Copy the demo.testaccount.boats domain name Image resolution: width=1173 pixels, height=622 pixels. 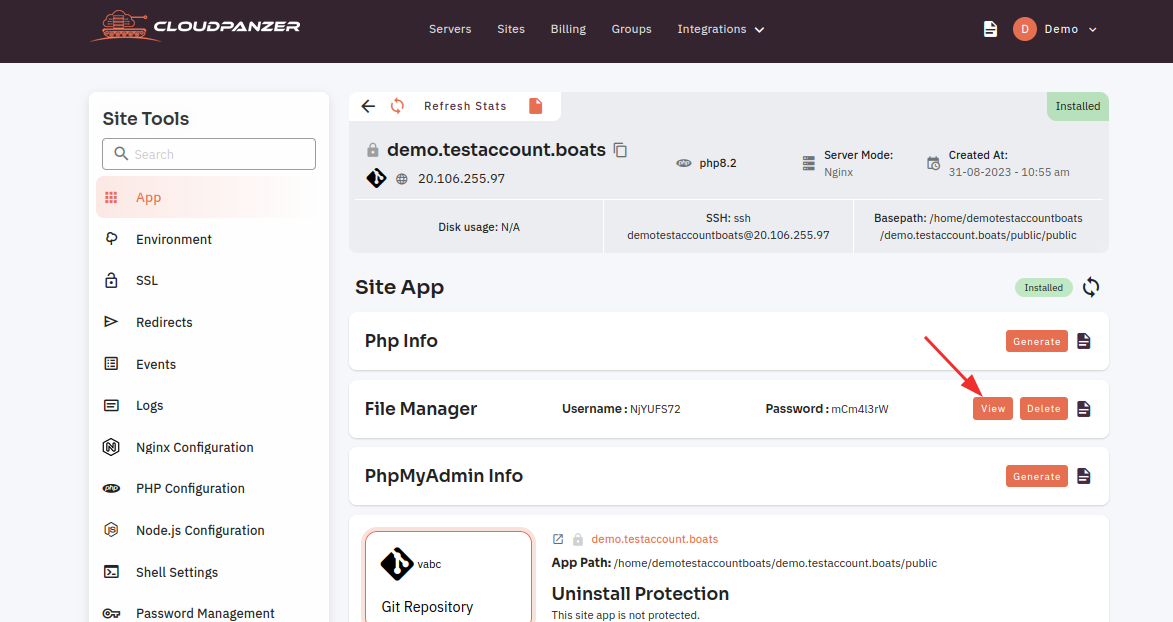pyautogui.click(x=620, y=150)
